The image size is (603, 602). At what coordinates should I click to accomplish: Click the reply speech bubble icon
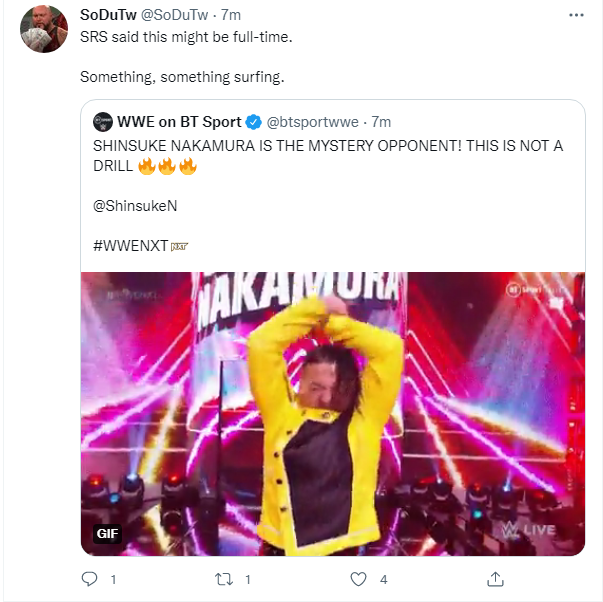(90, 579)
